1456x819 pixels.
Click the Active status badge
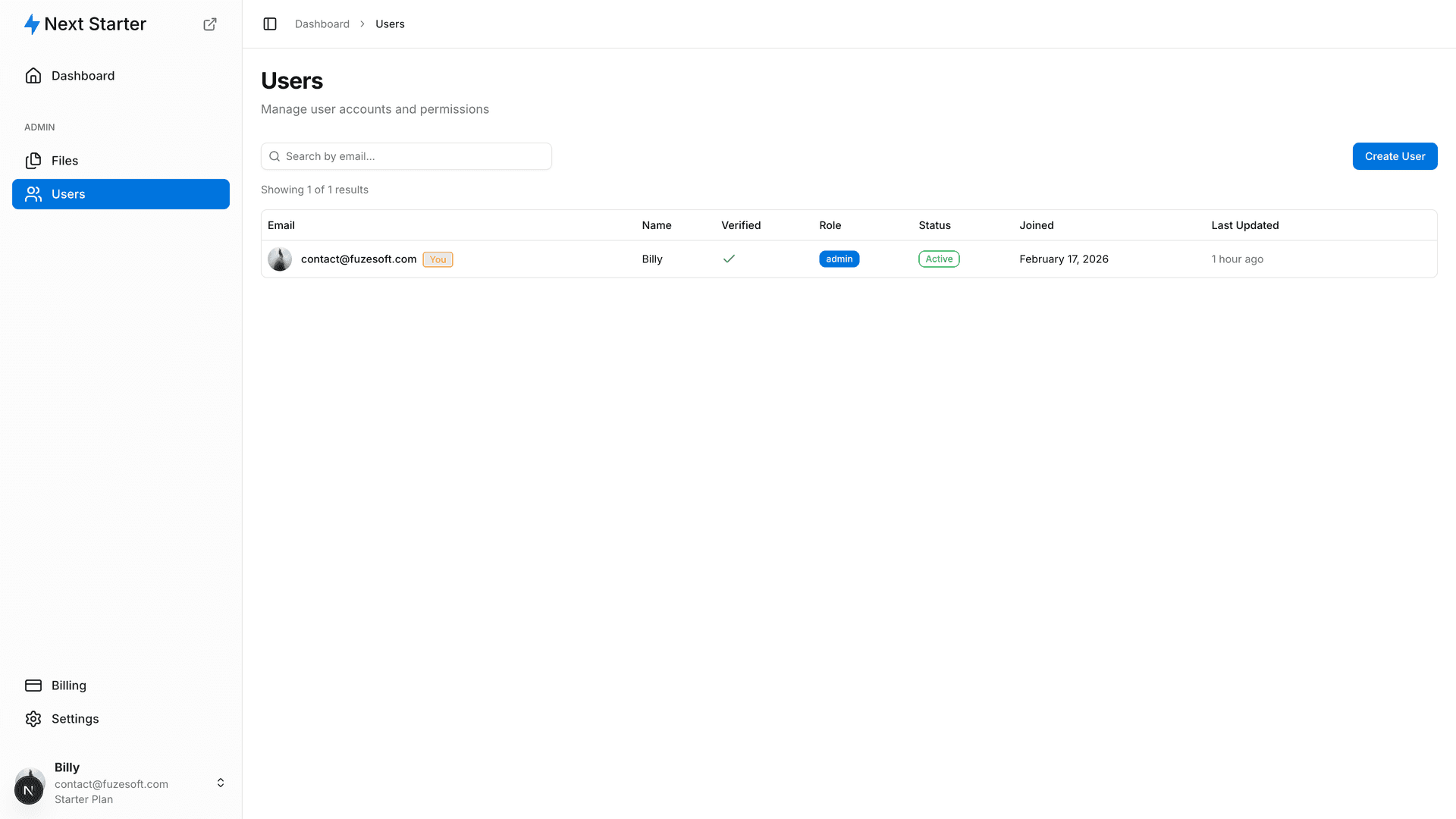pyautogui.click(x=939, y=259)
